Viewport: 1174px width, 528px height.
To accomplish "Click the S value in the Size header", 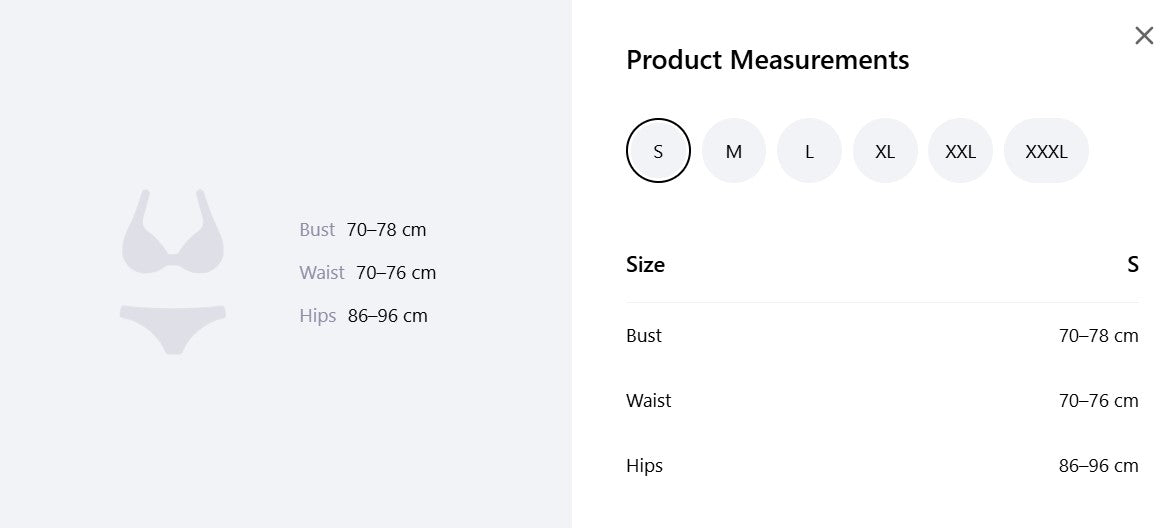I will [x=1133, y=264].
